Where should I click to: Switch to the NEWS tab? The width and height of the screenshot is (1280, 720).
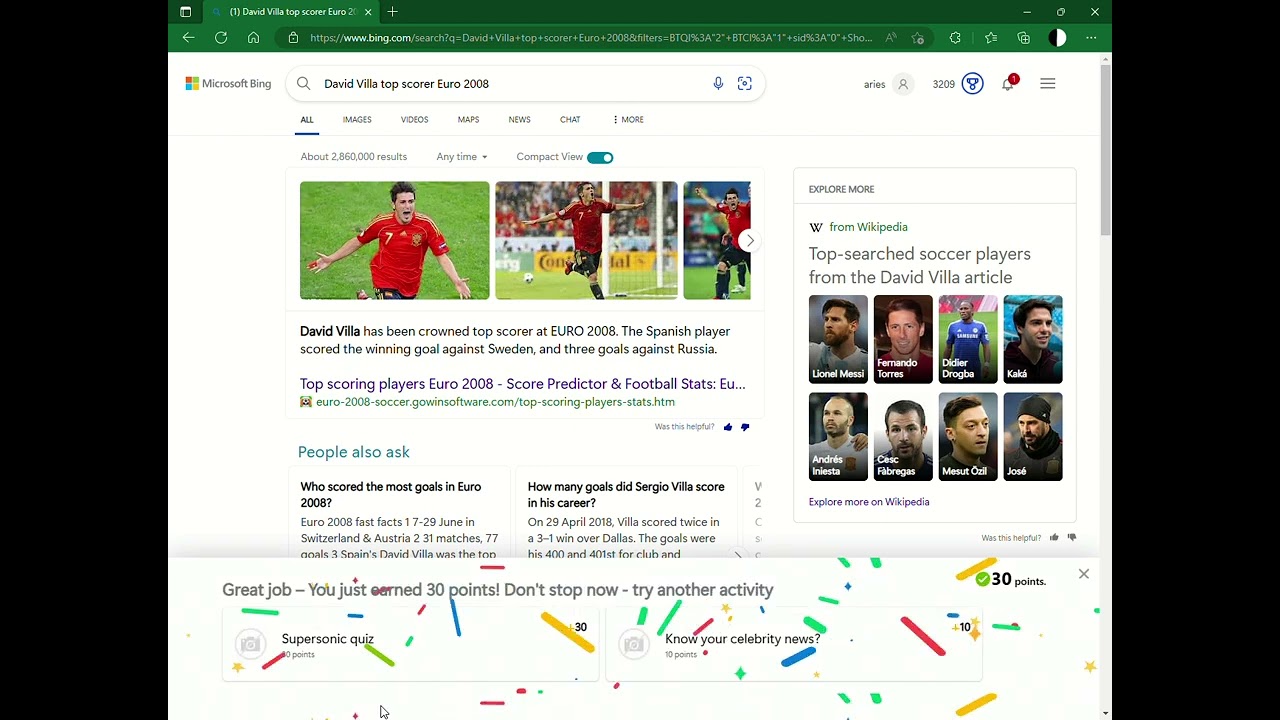(519, 120)
